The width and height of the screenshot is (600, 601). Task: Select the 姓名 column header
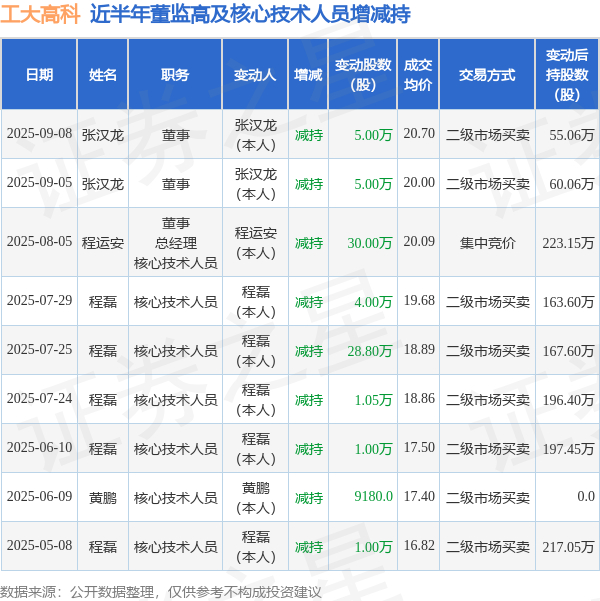103,74
